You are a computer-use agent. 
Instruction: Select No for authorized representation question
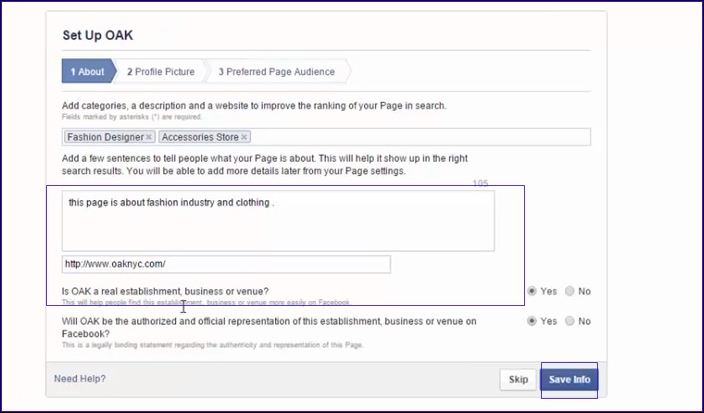569,321
